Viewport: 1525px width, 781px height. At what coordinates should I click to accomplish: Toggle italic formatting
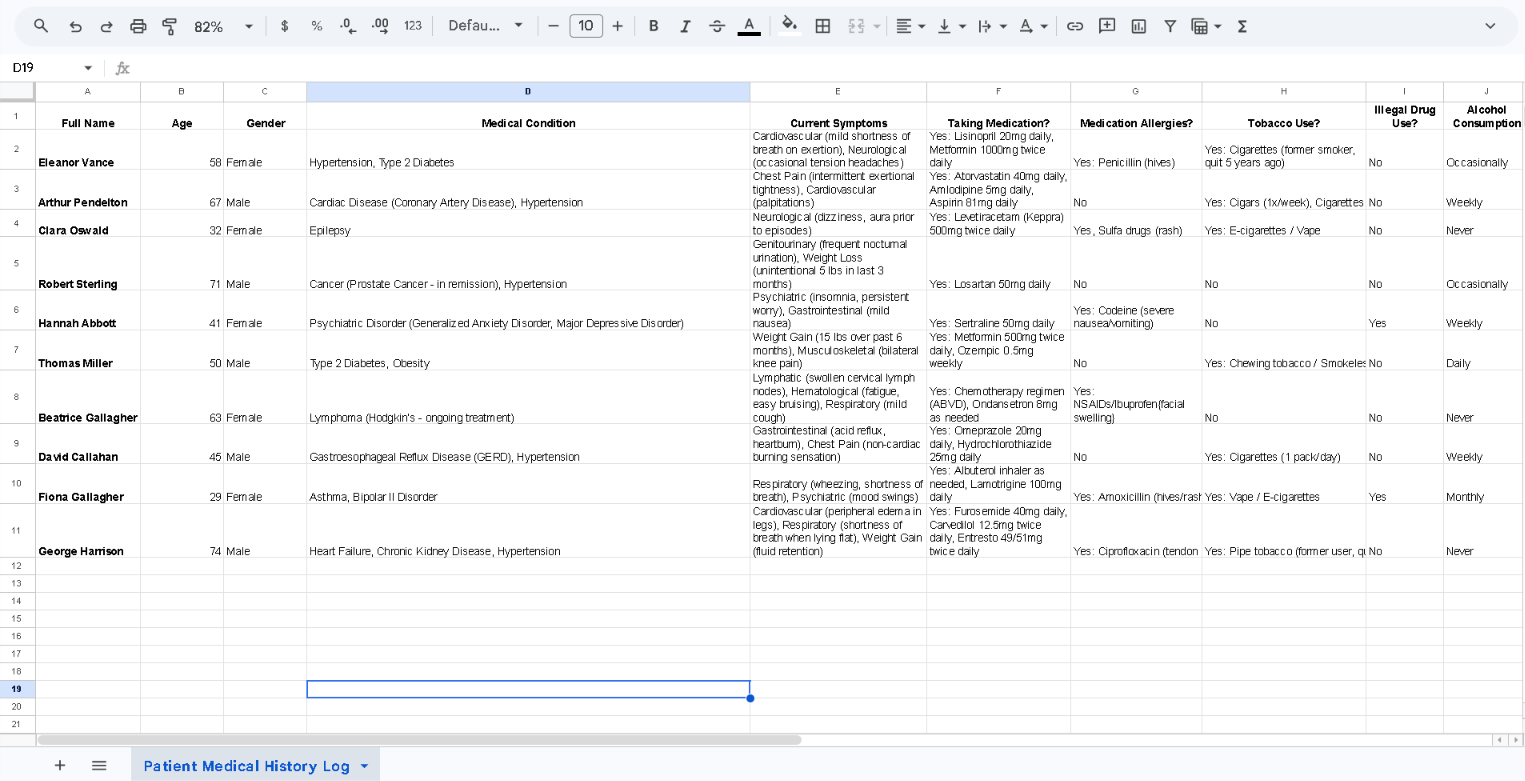pos(685,26)
